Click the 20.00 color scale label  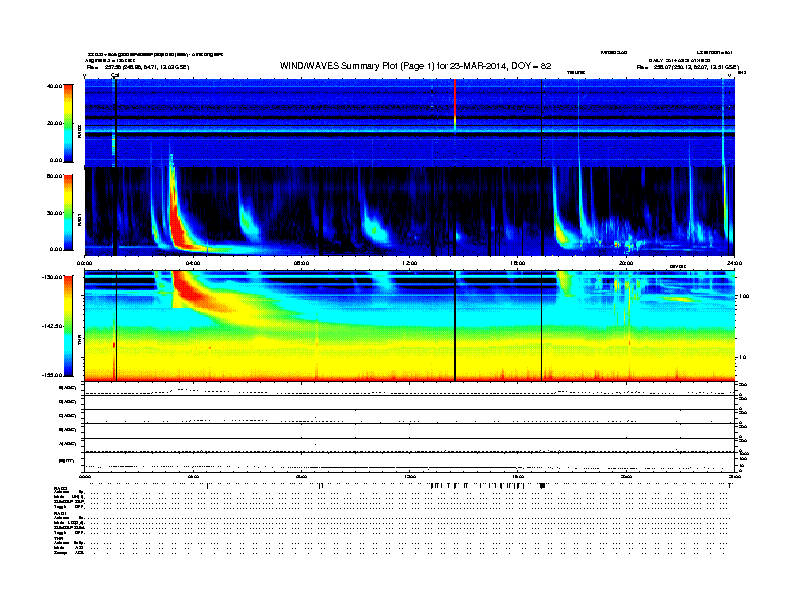[54, 123]
